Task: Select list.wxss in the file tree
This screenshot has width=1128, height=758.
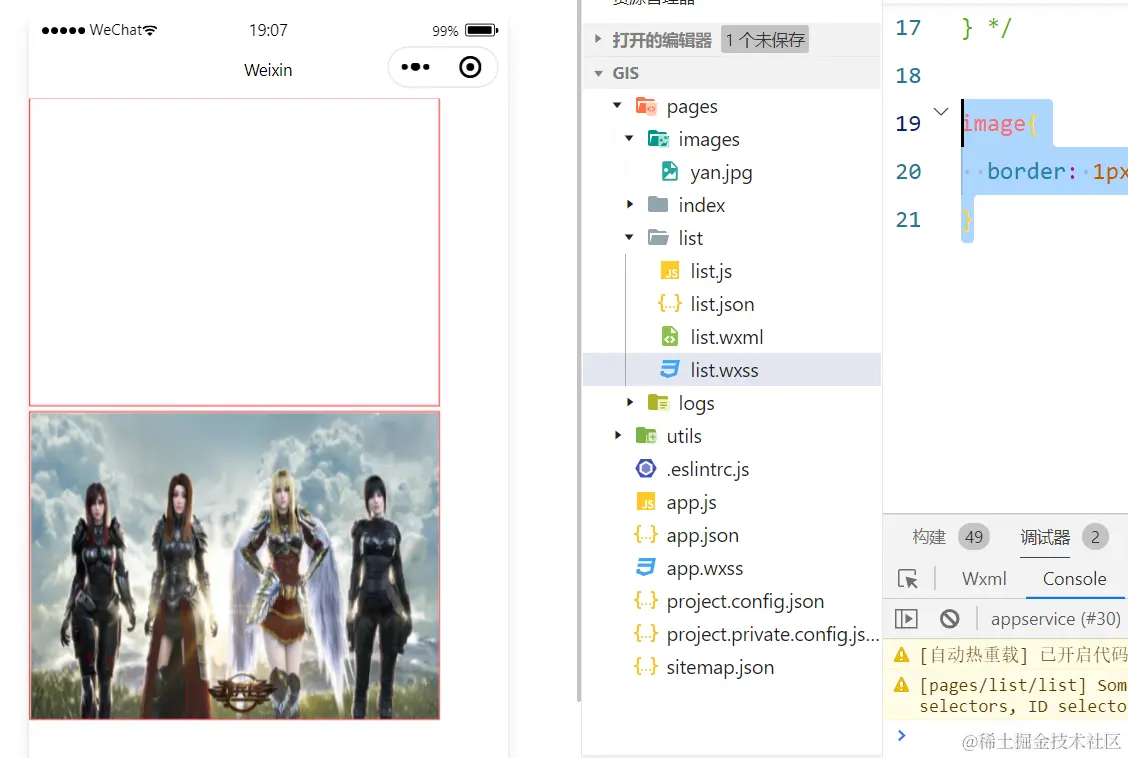Action: pyautogui.click(x=732, y=370)
